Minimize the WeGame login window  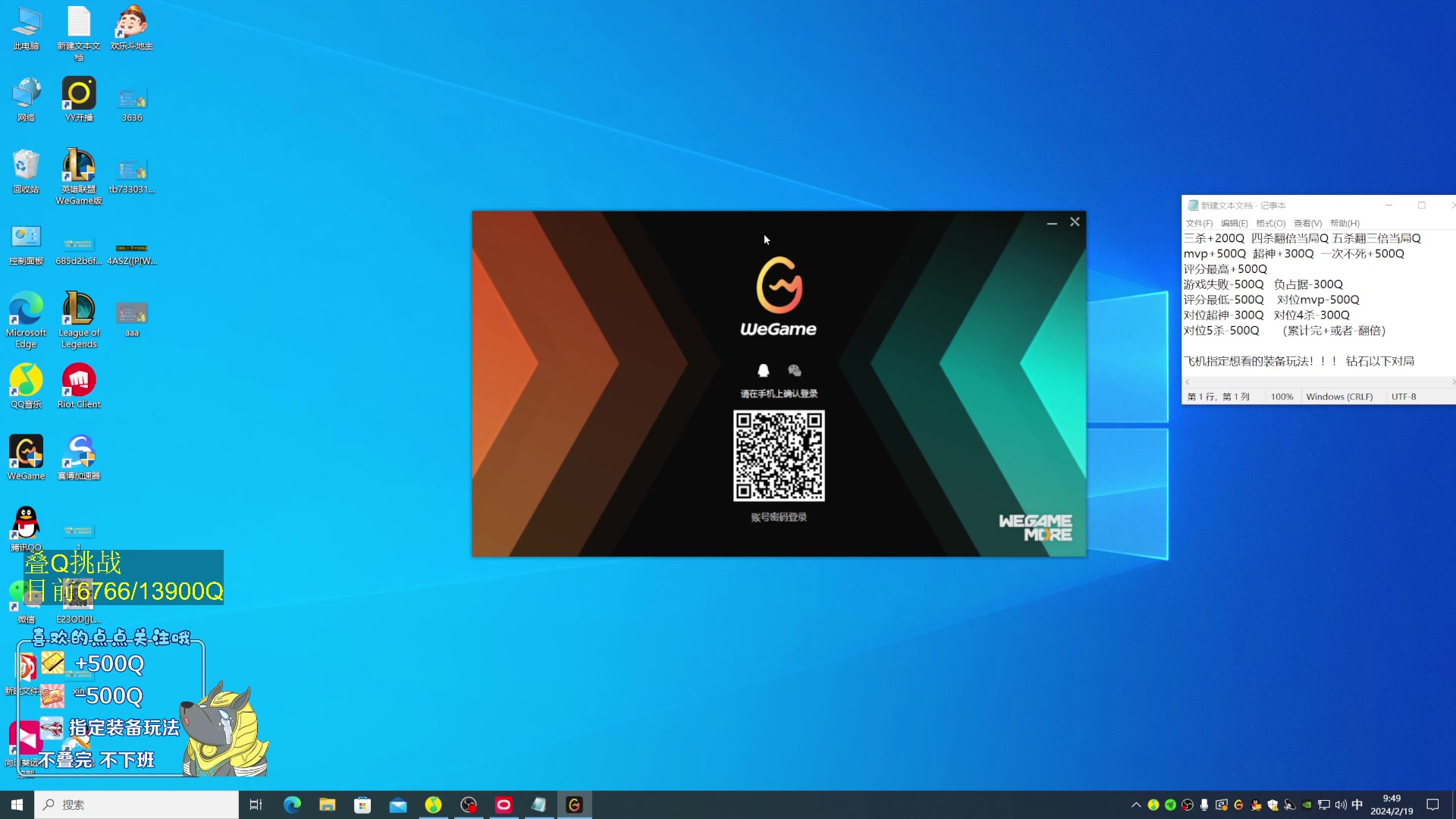[x=1052, y=222]
